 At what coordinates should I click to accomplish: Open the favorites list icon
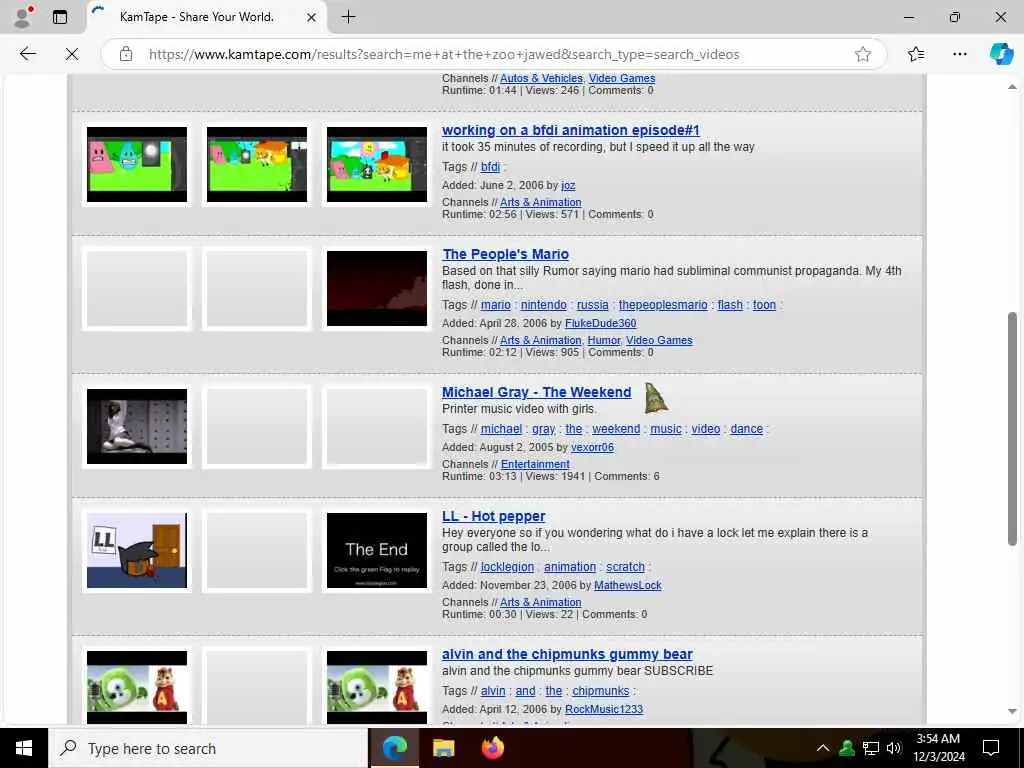[916, 54]
